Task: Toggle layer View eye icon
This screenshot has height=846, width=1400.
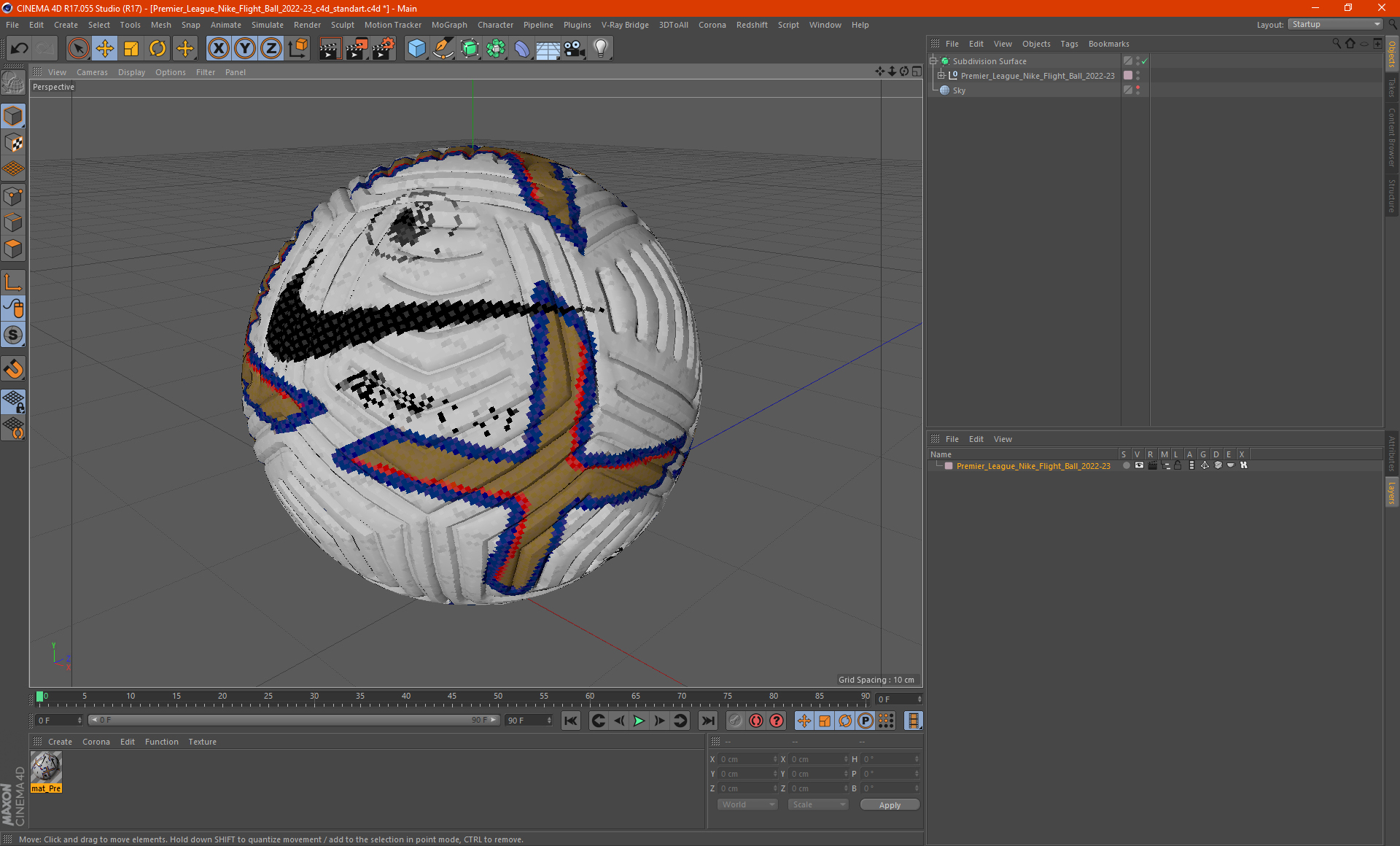Action: 1139,465
